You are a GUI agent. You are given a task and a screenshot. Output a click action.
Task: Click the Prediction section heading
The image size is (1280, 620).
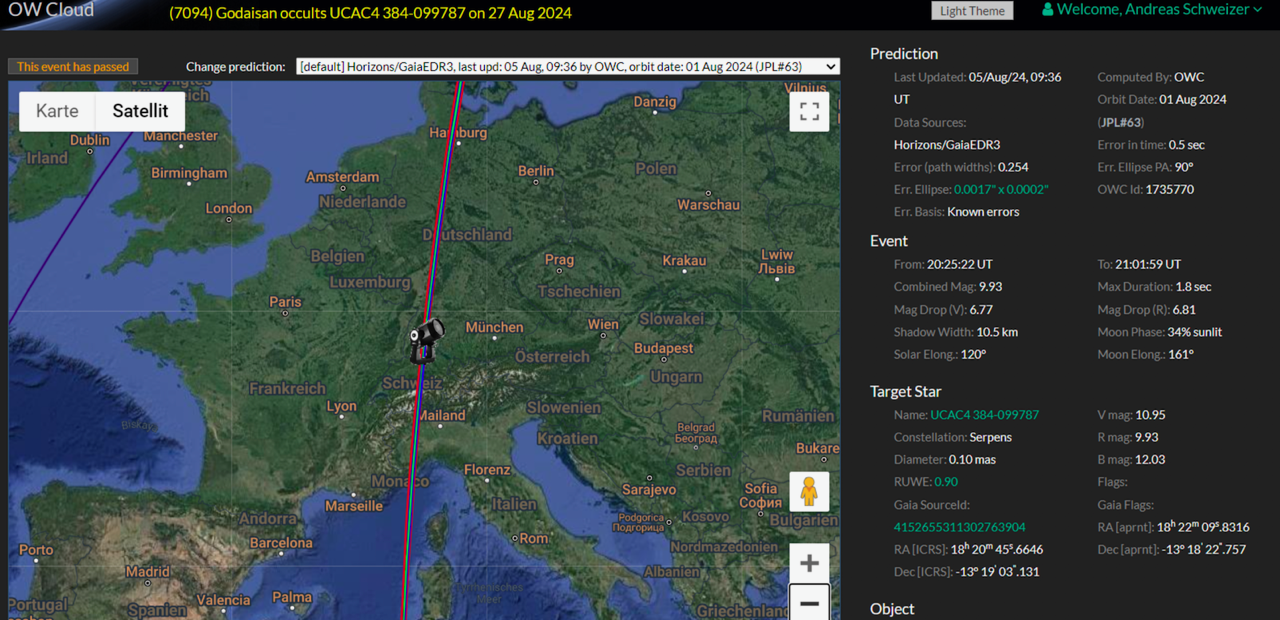pos(904,54)
